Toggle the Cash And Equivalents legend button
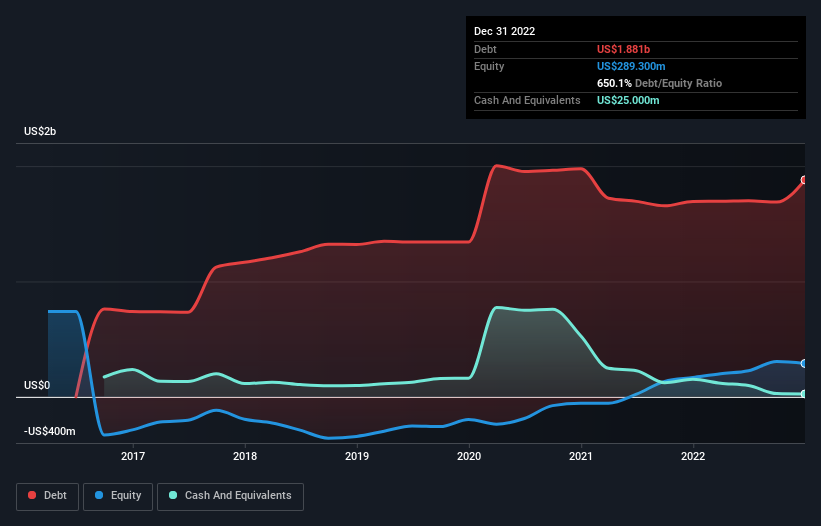821x526 pixels. (x=230, y=496)
